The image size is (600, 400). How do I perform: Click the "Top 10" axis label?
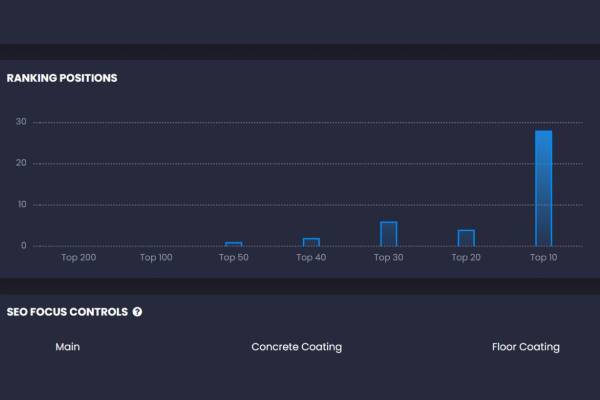[543, 258]
